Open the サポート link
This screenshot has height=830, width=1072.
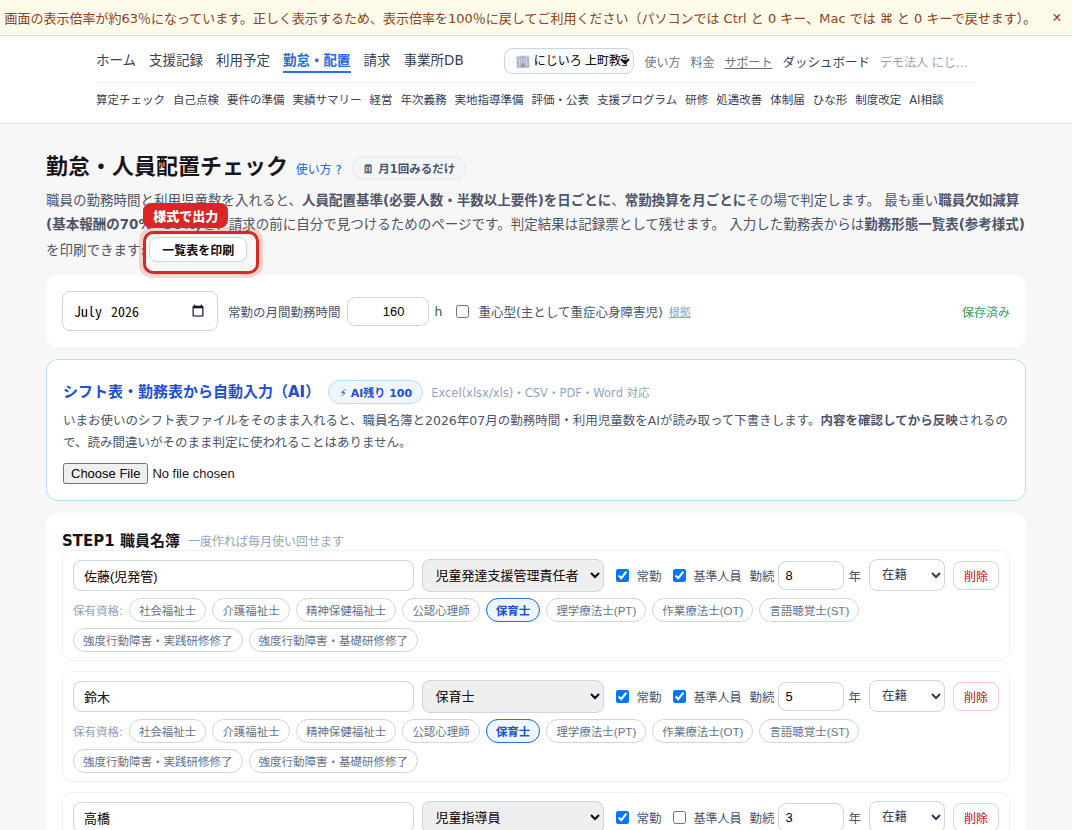point(748,62)
